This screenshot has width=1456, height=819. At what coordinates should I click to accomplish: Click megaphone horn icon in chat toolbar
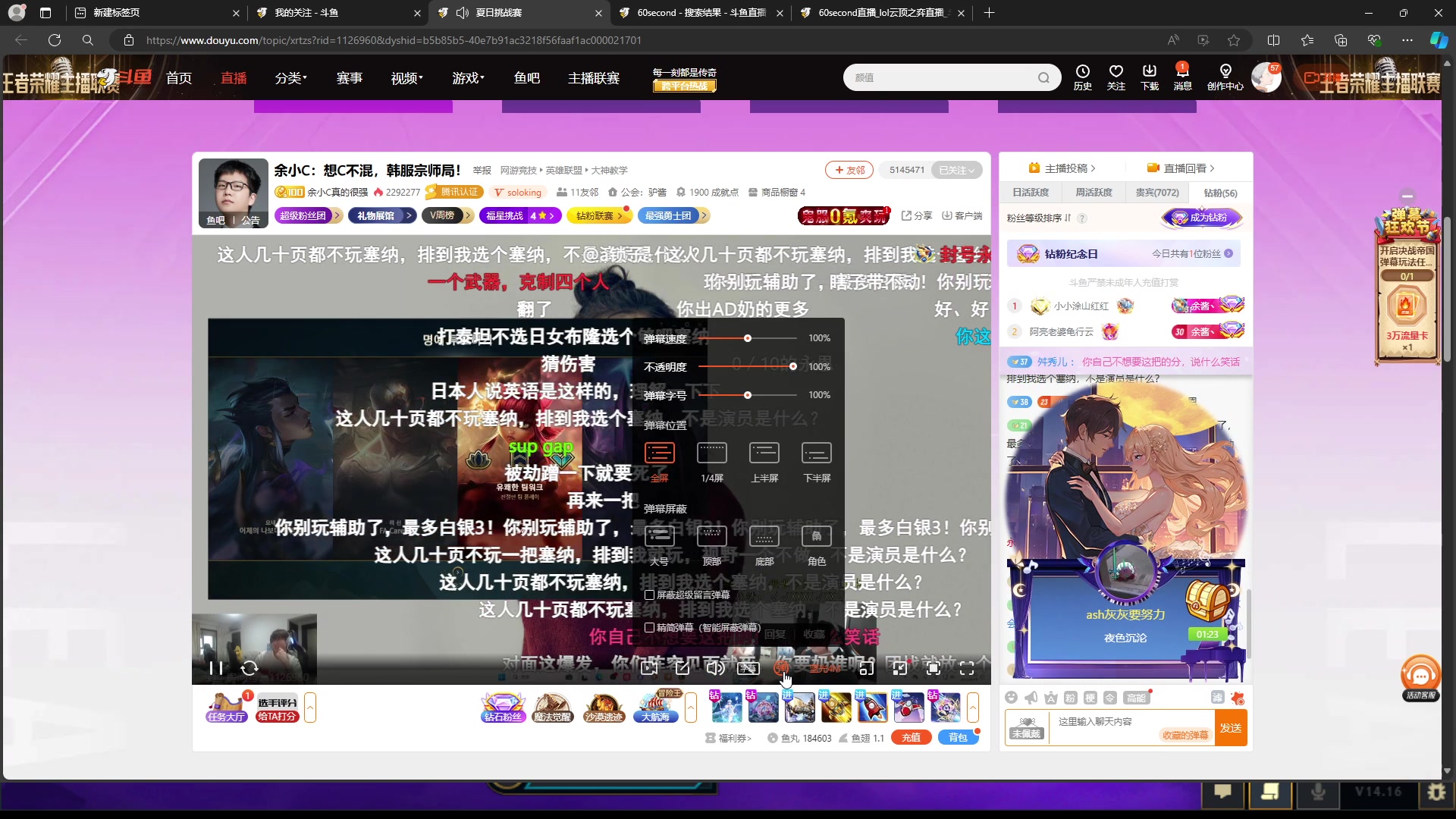click(1031, 698)
